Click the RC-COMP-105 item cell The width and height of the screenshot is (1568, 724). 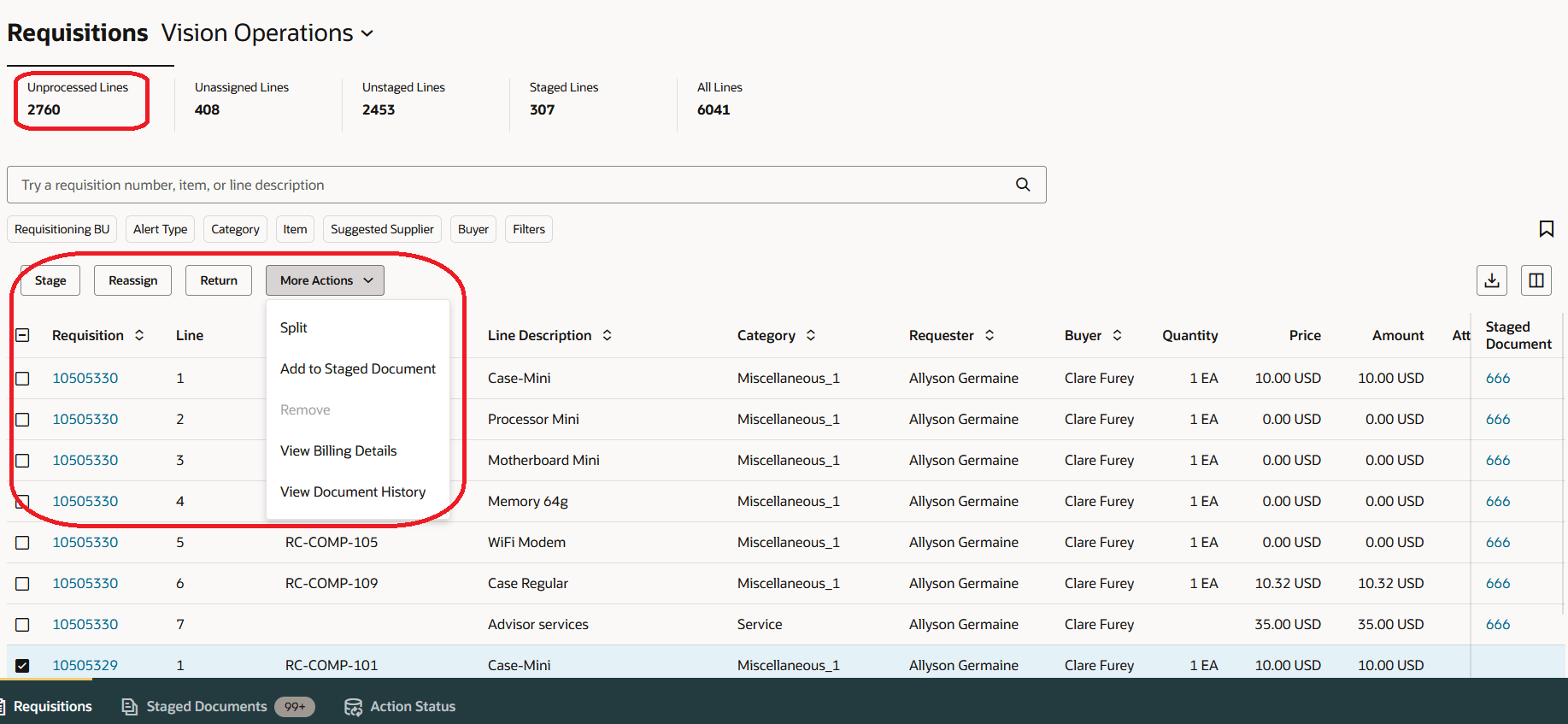(332, 543)
